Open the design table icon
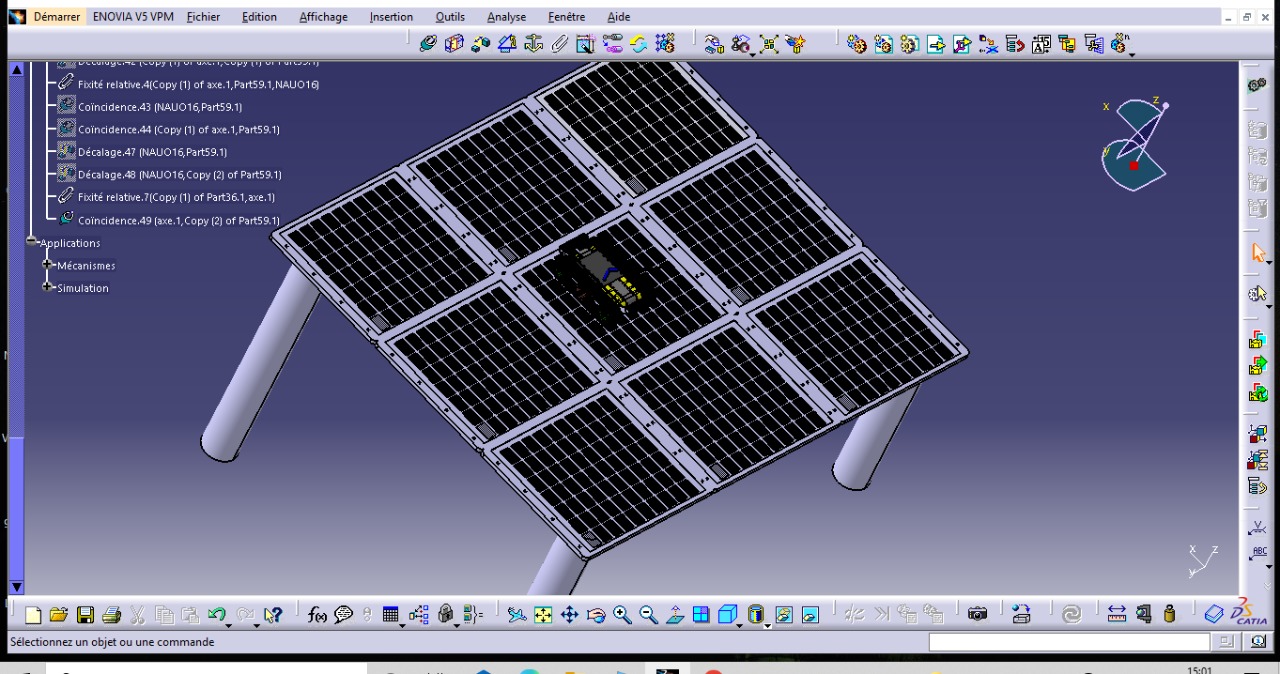1280x674 pixels. click(x=390, y=615)
